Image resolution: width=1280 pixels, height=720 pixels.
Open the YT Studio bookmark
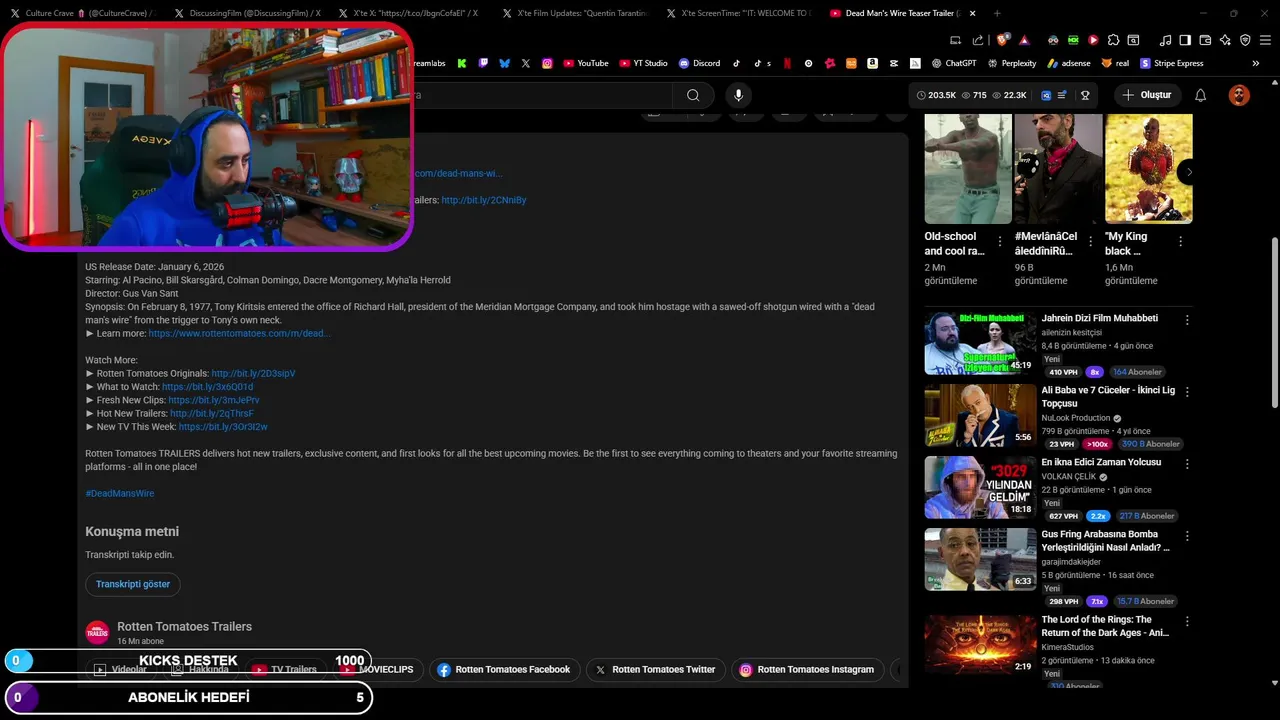click(643, 63)
